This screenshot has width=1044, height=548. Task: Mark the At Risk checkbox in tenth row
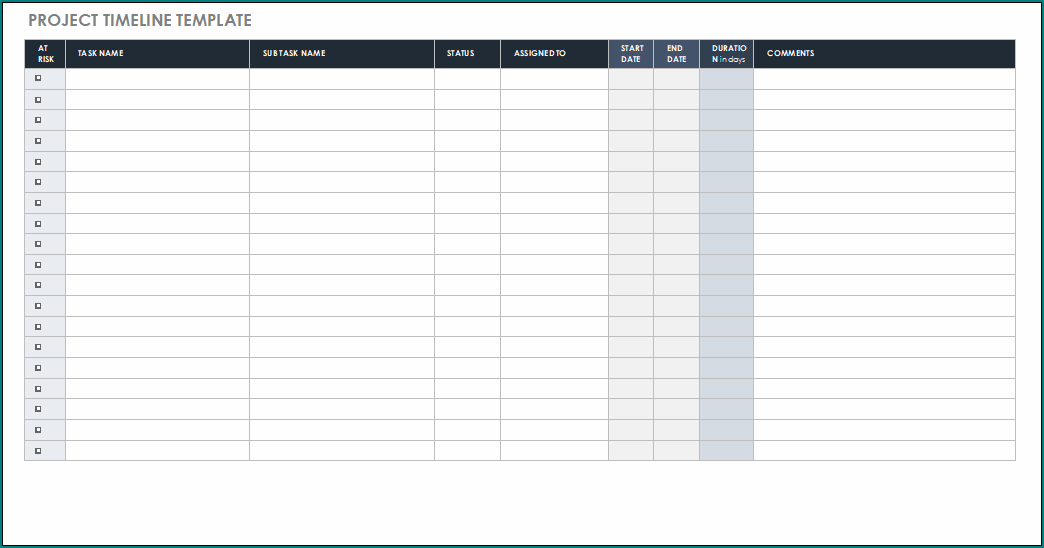click(x=39, y=265)
